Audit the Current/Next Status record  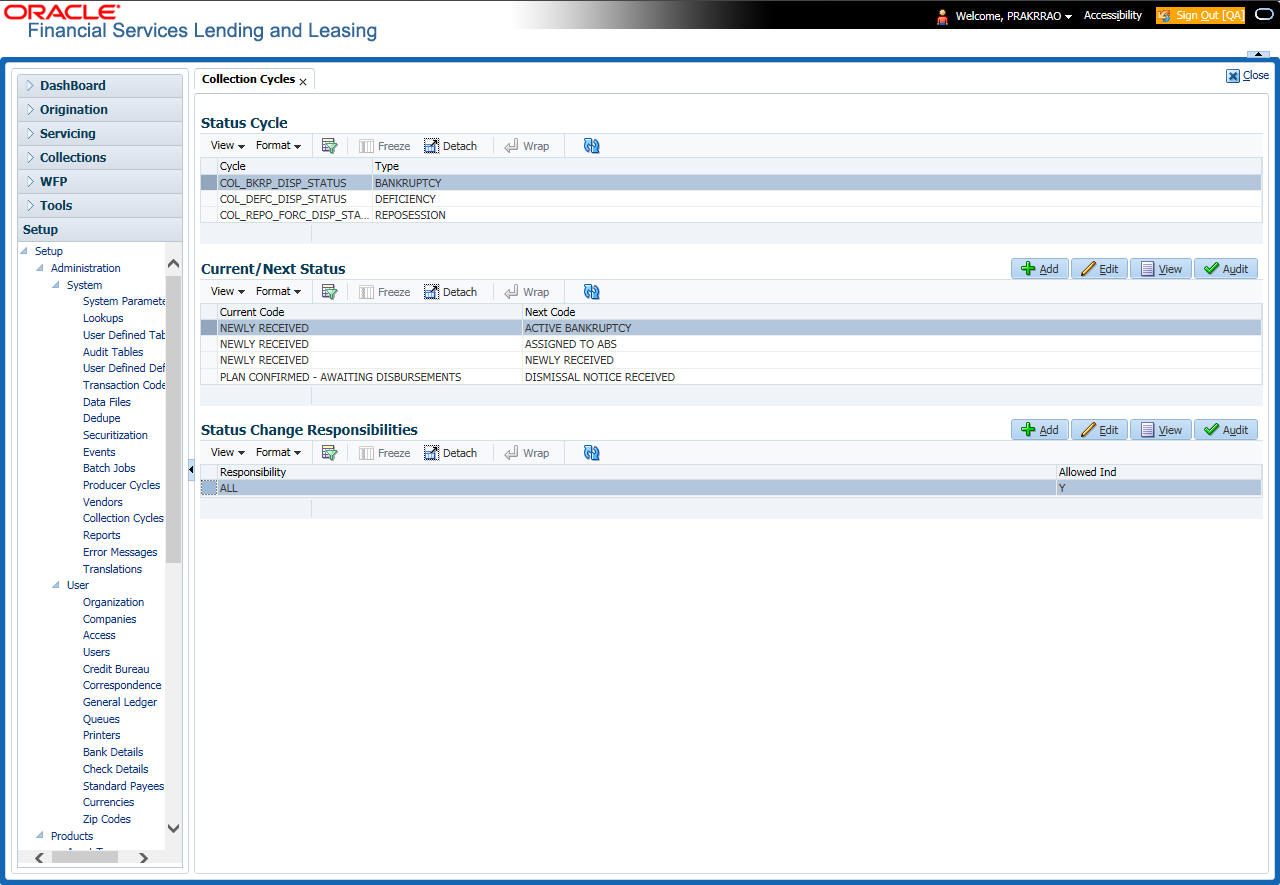[1226, 269]
